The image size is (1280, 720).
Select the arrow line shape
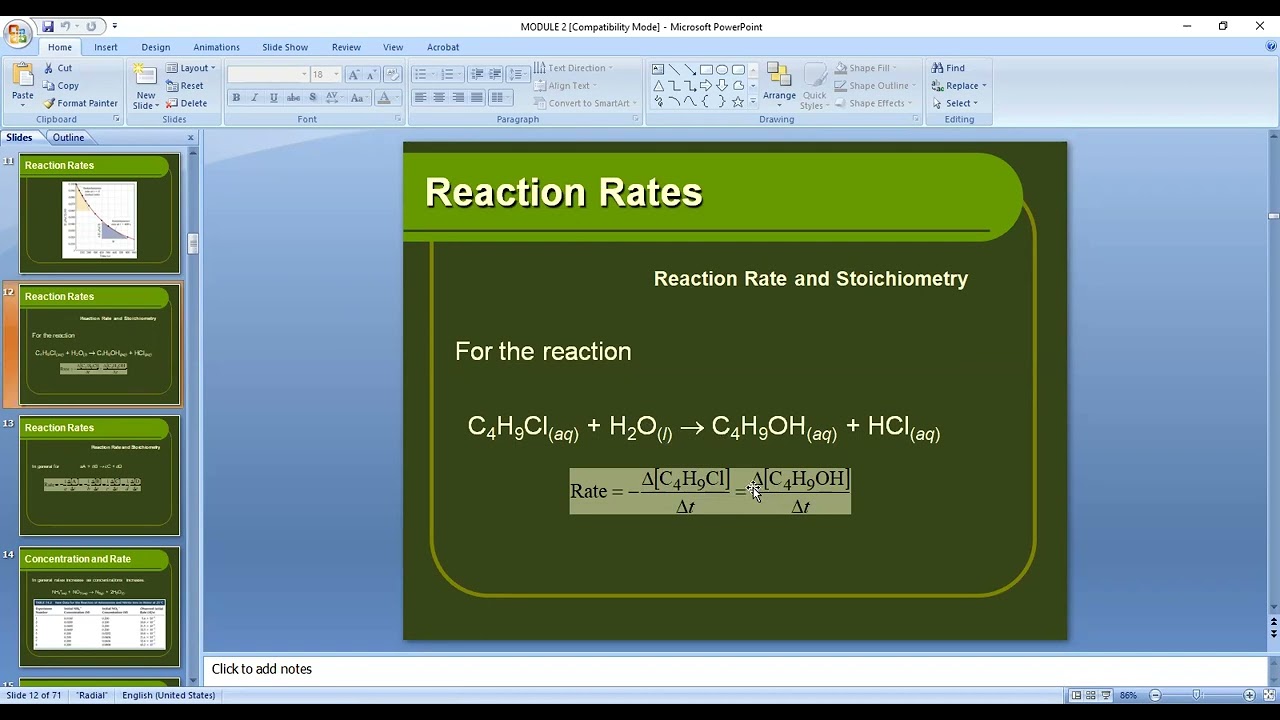coord(690,69)
